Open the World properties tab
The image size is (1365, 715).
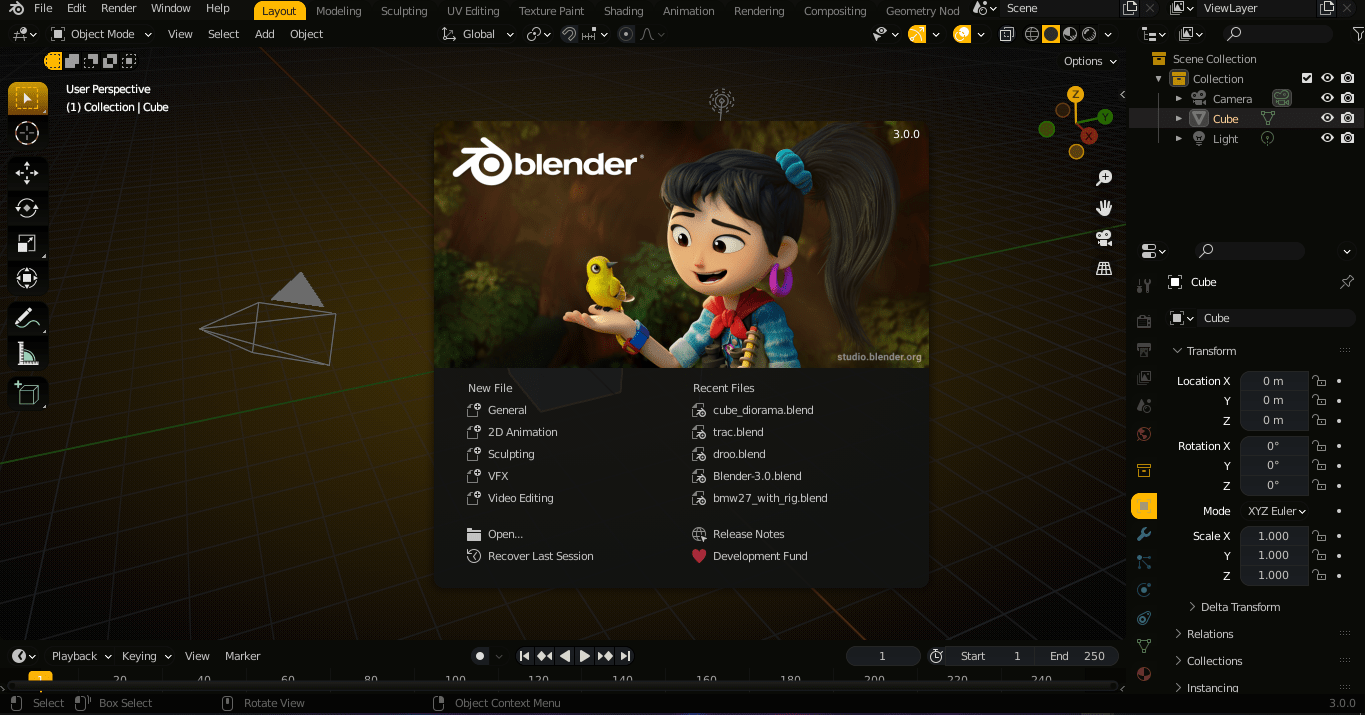[x=1144, y=434]
